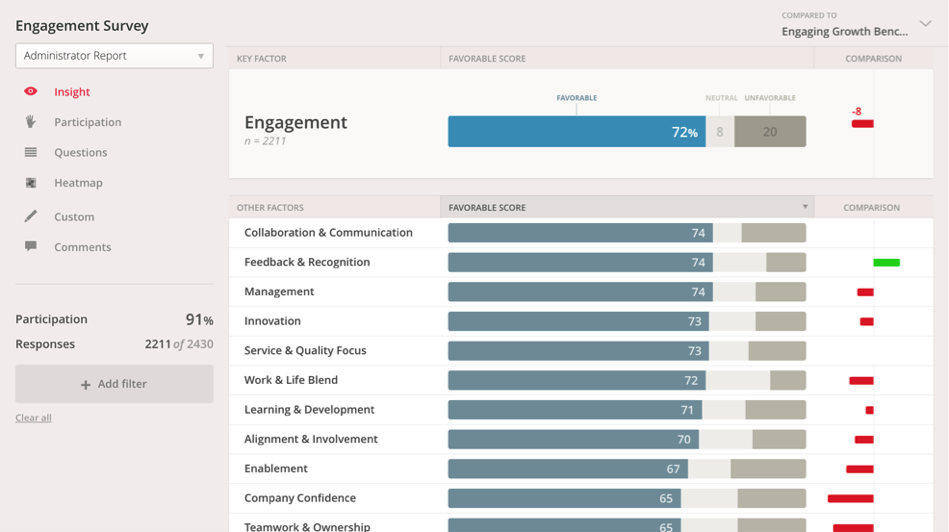
Task: Click the Questions list icon
Action: tap(31, 153)
